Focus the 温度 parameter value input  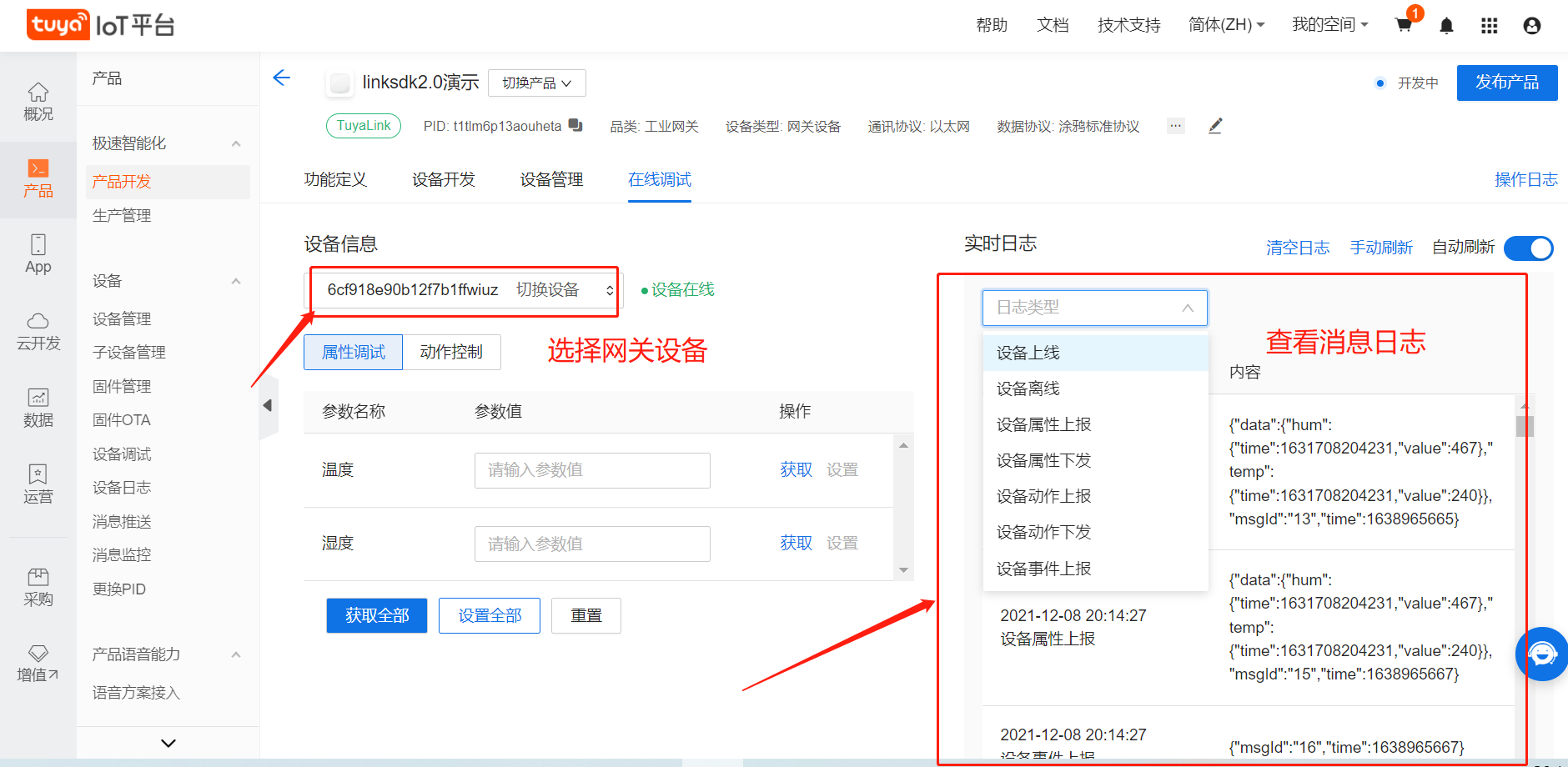pos(592,470)
